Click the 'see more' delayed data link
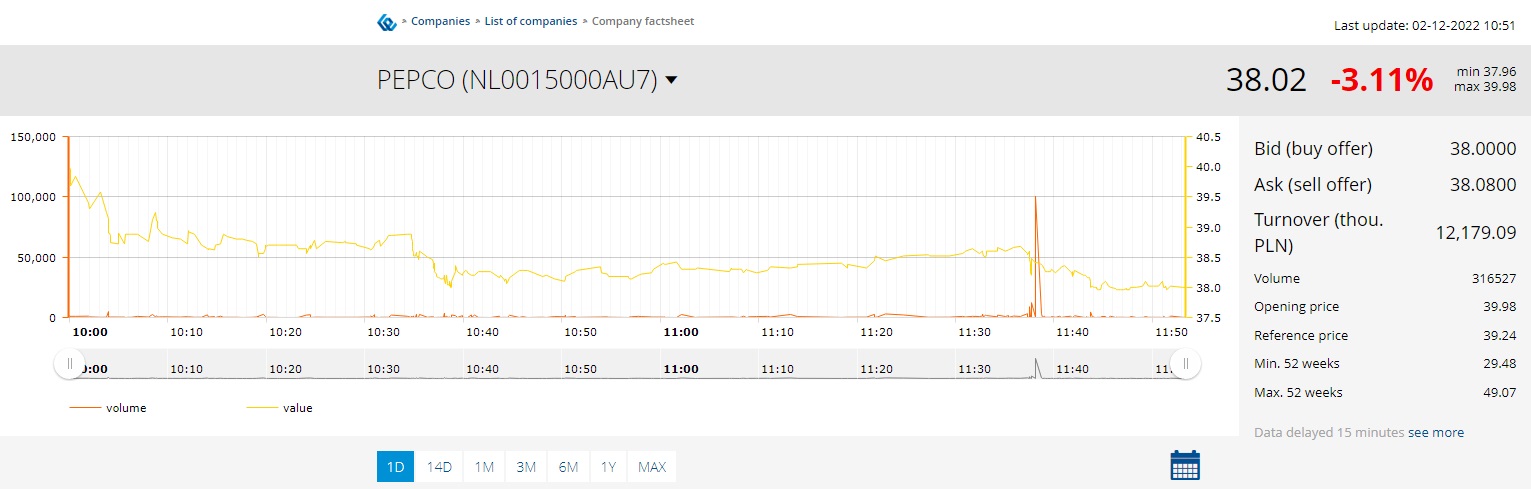 [x=1435, y=433]
